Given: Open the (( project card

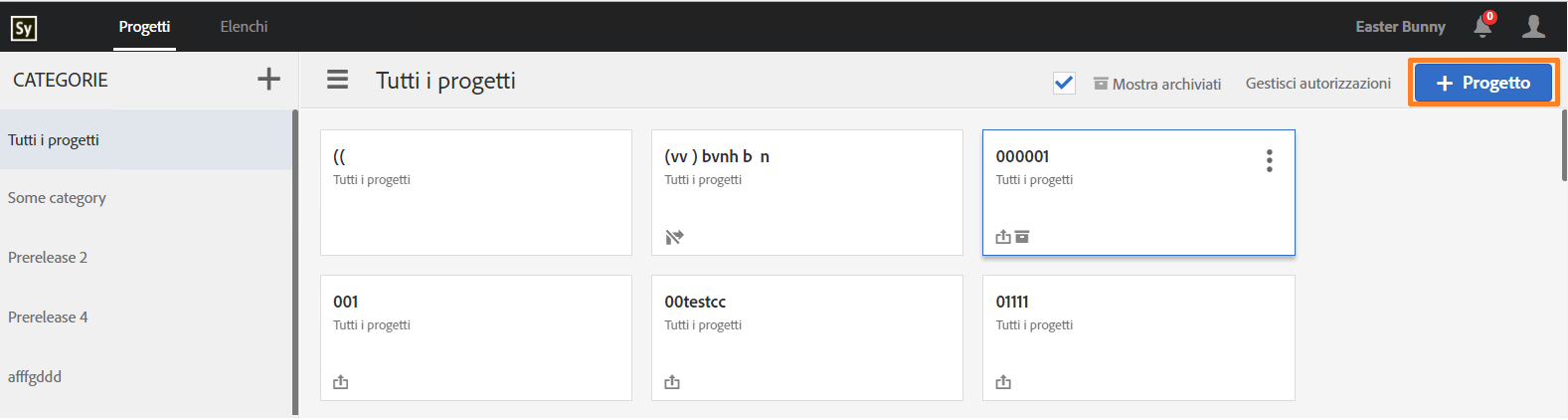Looking at the screenshot, I should coord(475,192).
